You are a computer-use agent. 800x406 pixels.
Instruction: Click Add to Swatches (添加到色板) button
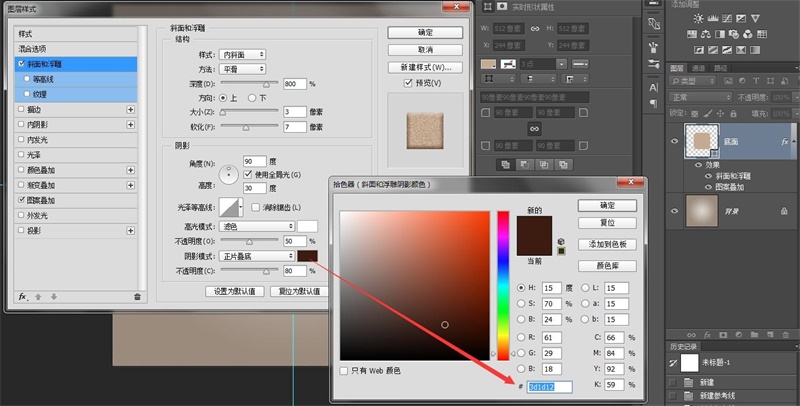coord(607,244)
